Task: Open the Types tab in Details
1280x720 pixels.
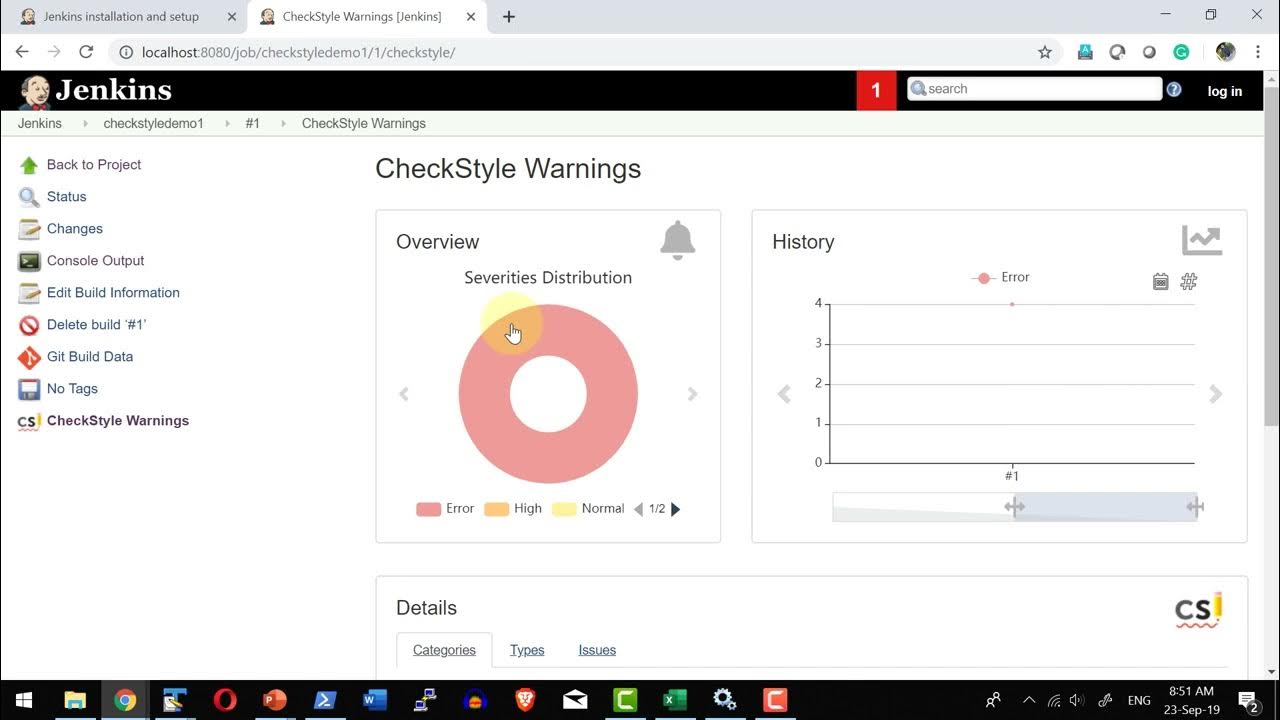Action: click(x=527, y=650)
